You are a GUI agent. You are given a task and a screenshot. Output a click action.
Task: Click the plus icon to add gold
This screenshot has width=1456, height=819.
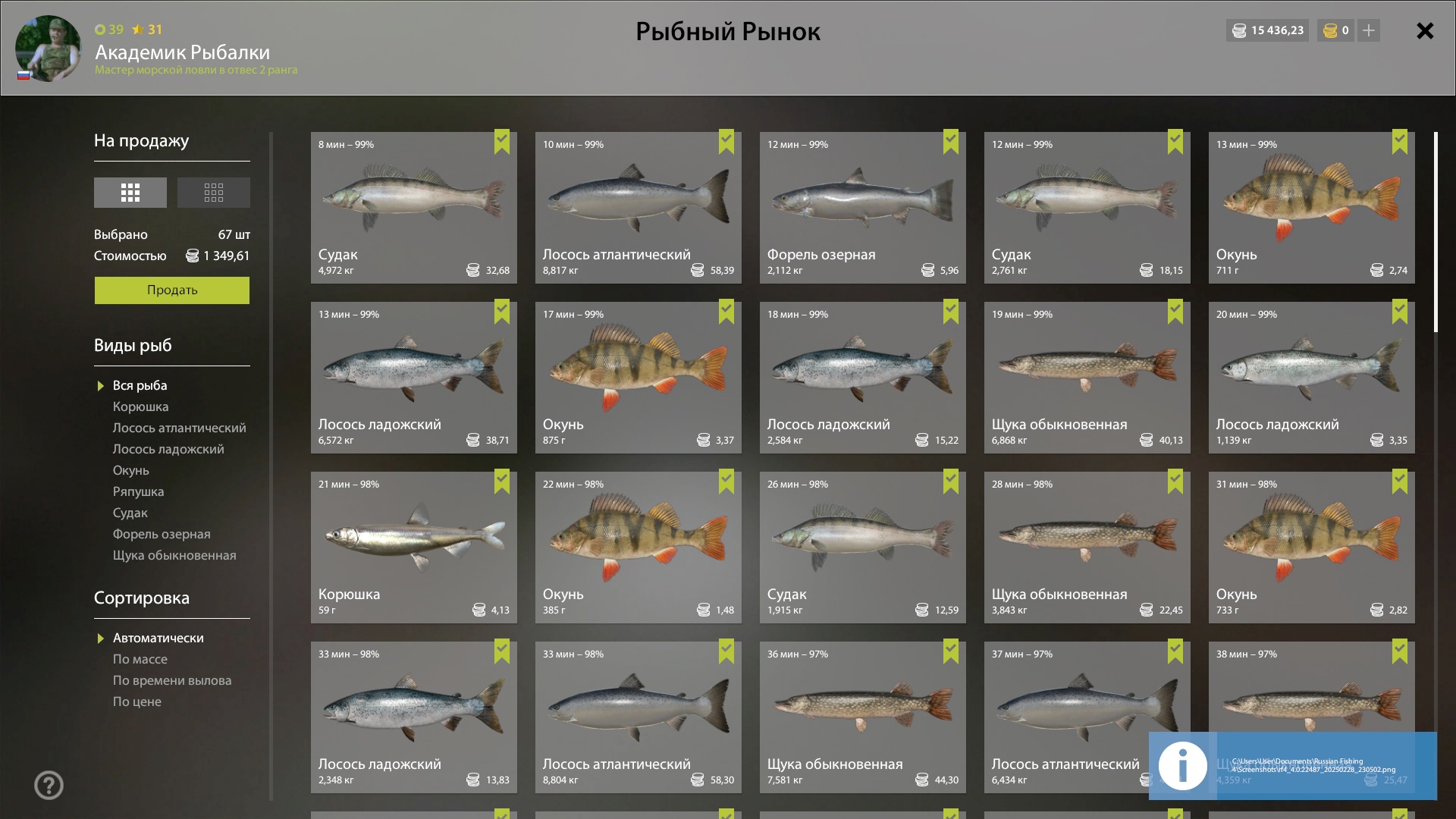[x=1368, y=30]
